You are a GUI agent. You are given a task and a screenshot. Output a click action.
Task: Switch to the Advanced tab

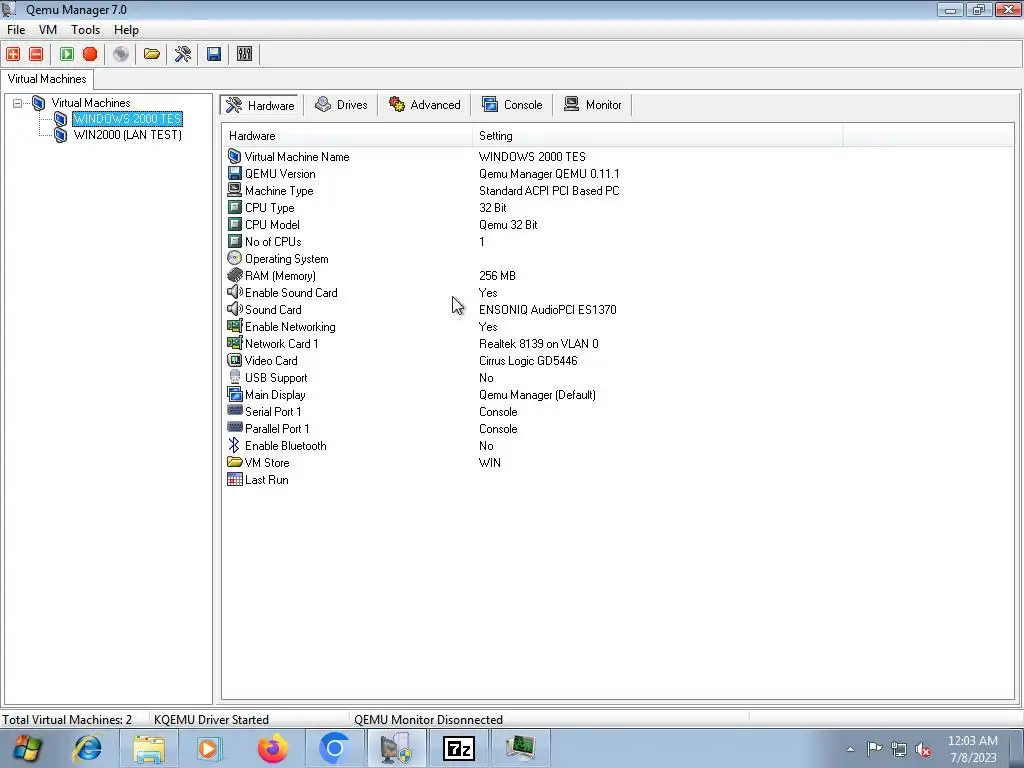(424, 105)
